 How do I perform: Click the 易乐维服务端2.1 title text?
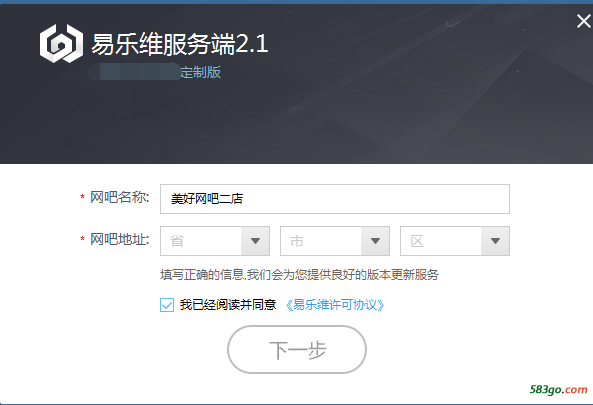180,44
